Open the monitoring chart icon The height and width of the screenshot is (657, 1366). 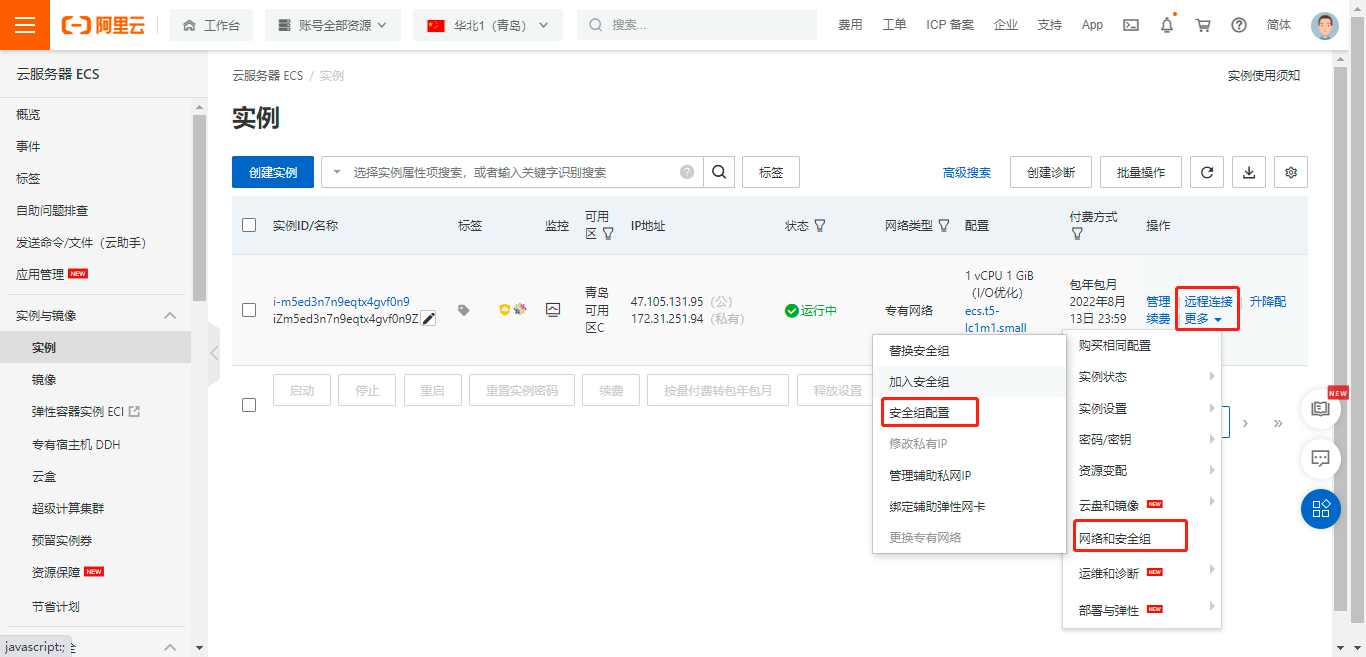click(x=553, y=310)
